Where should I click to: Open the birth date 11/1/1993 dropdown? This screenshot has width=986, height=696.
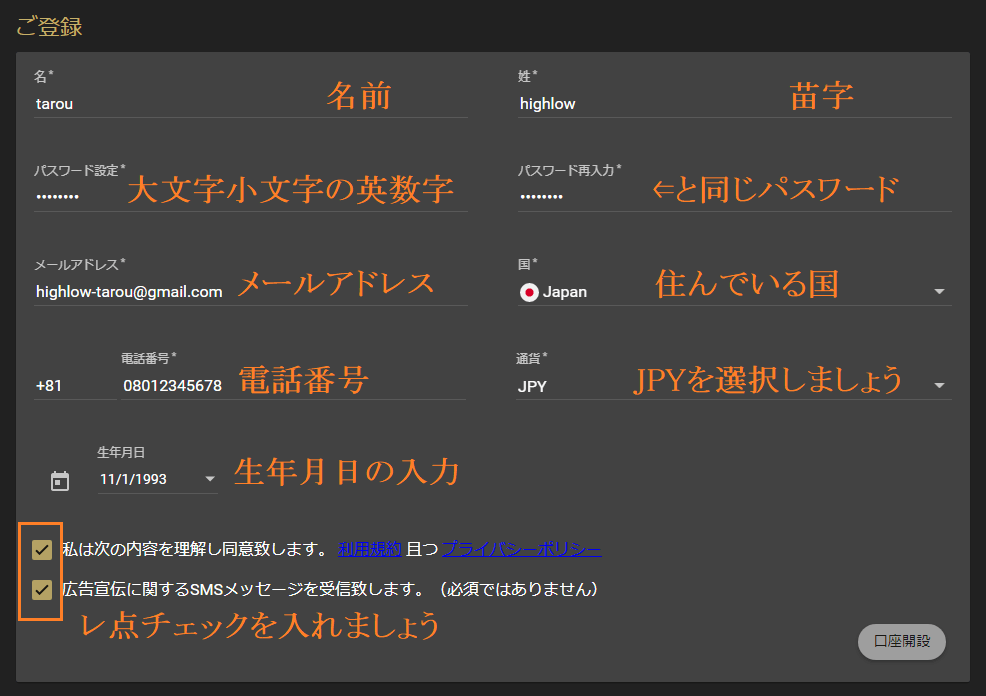click(157, 479)
